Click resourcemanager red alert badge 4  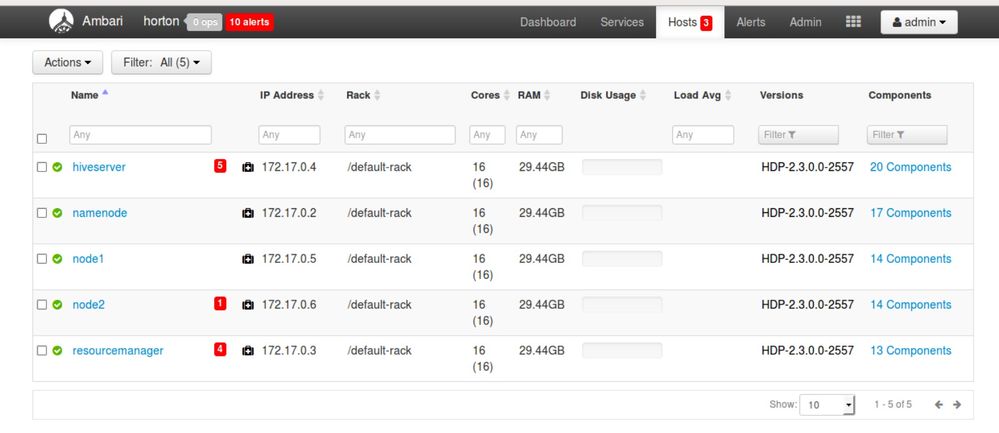[x=220, y=350]
